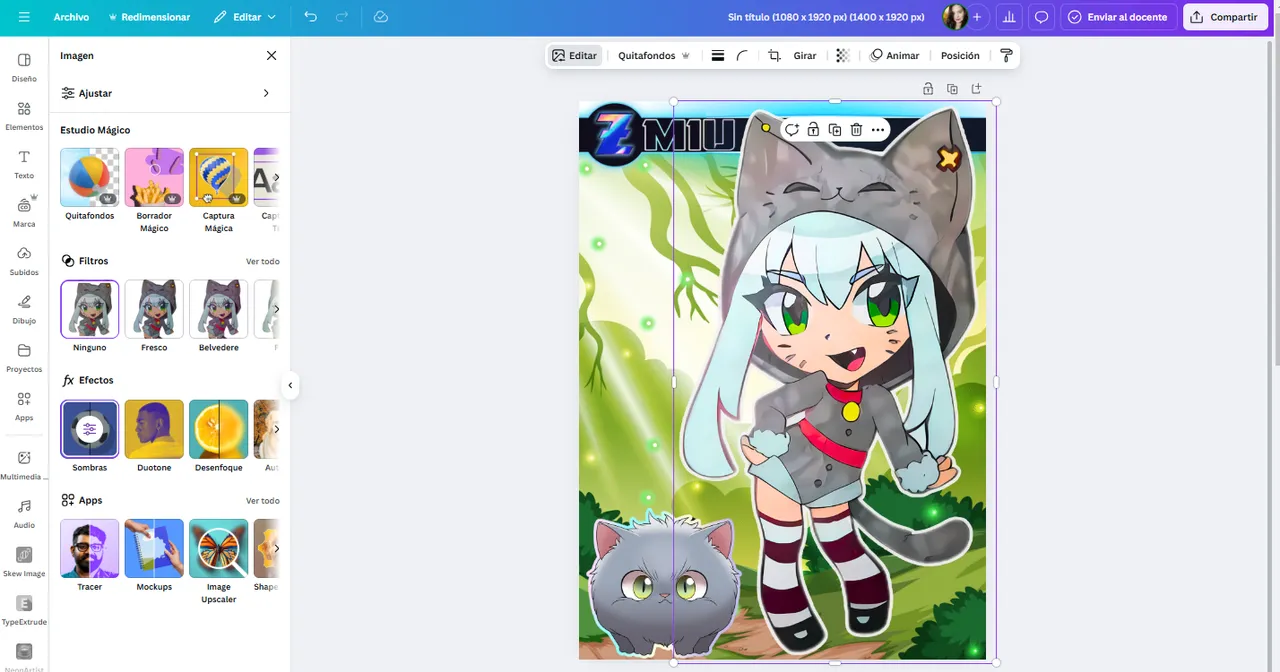Image resolution: width=1280 pixels, height=672 pixels.
Task: Duplicate the selected image from the floating toolbar
Action: [x=835, y=130]
